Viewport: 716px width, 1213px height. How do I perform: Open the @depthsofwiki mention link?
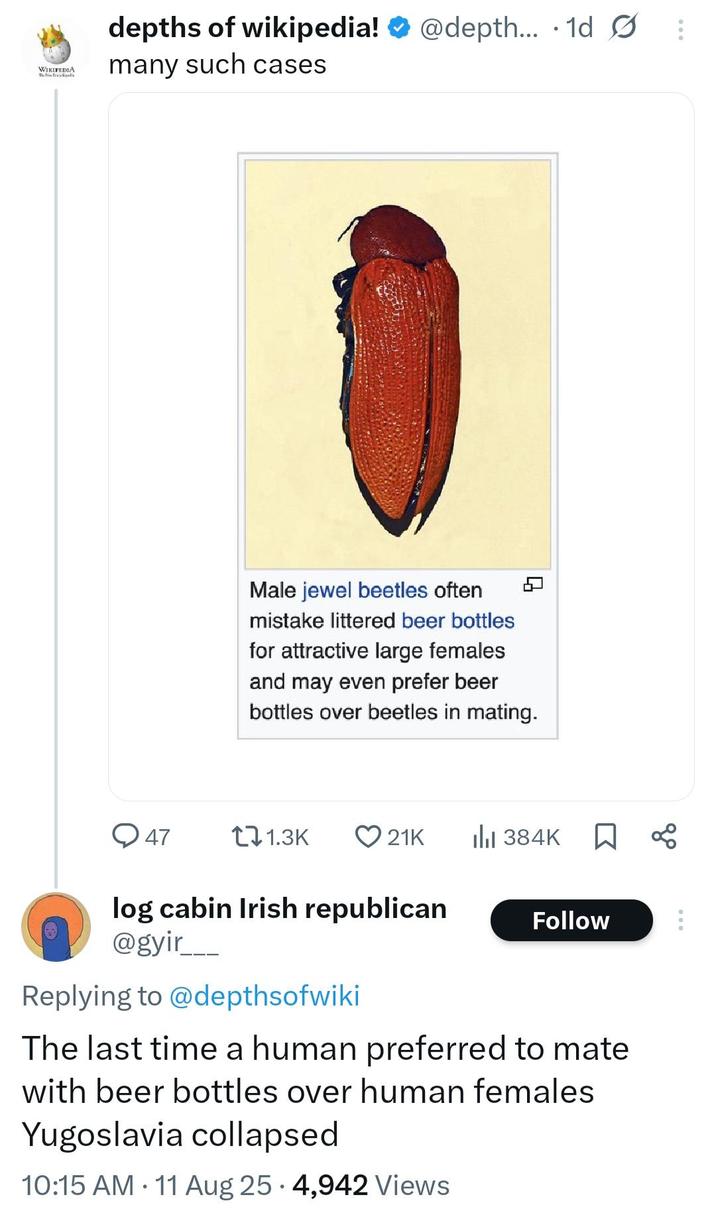tap(263, 995)
